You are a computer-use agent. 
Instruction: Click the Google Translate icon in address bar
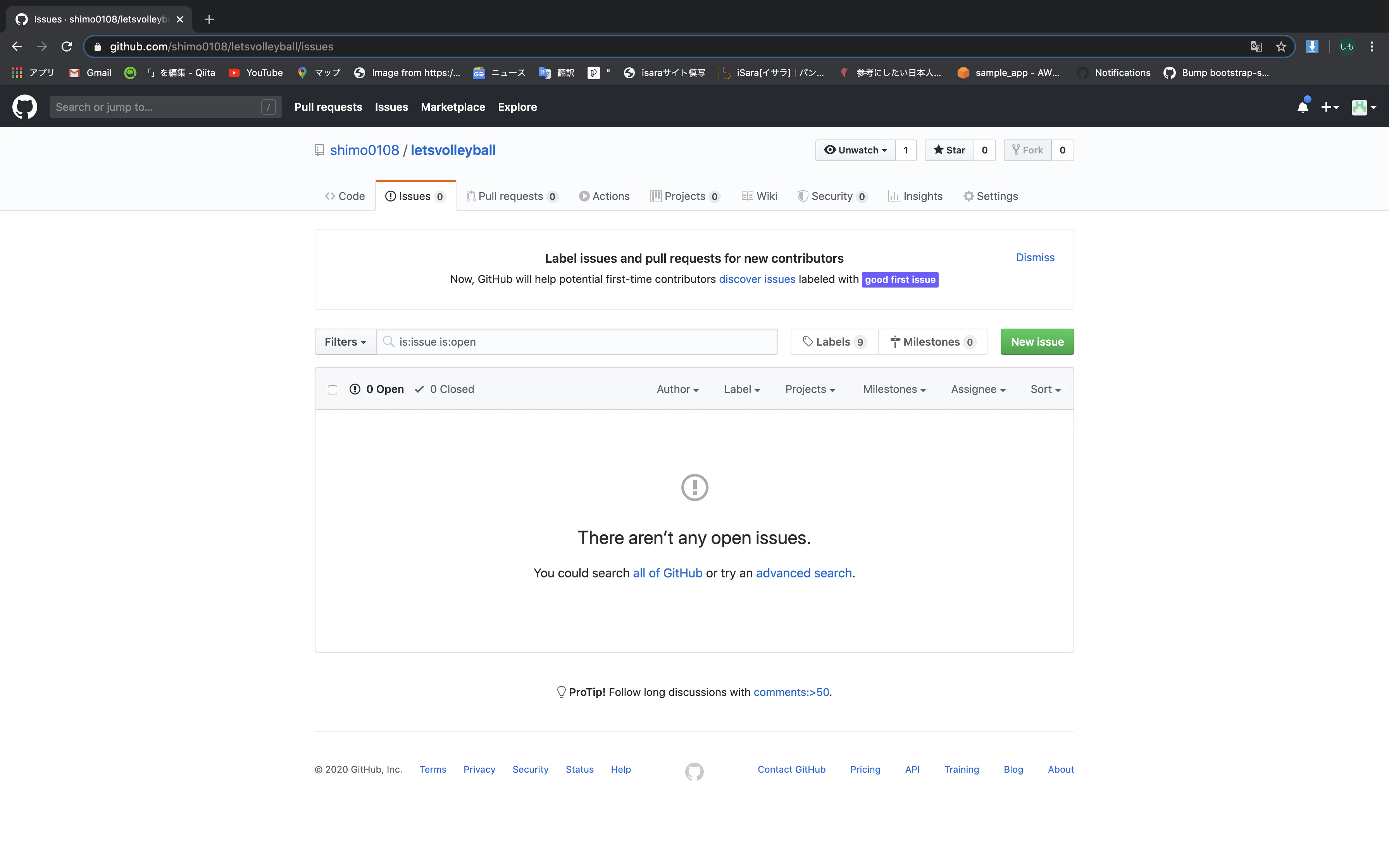1256,46
